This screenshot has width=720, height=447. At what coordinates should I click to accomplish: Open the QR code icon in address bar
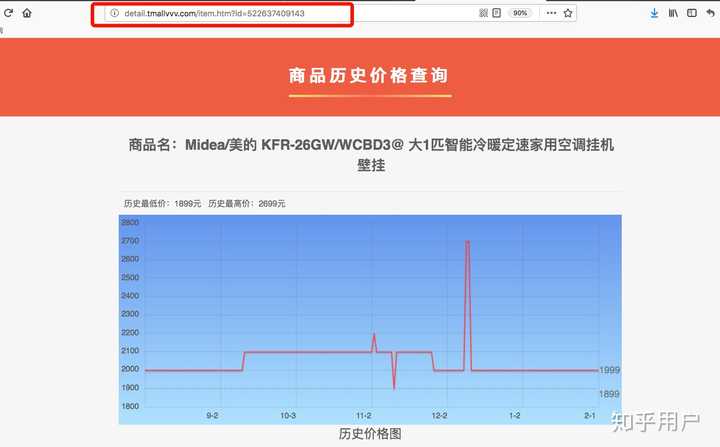(x=483, y=13)
